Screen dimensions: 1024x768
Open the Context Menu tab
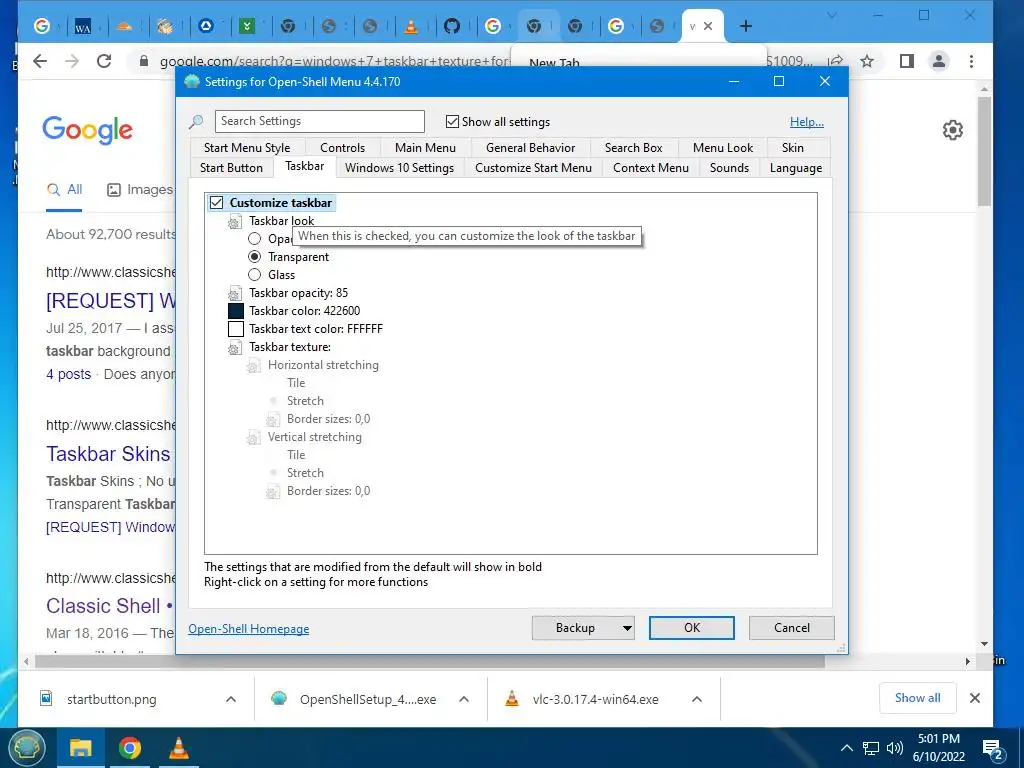tap(650, 168)
